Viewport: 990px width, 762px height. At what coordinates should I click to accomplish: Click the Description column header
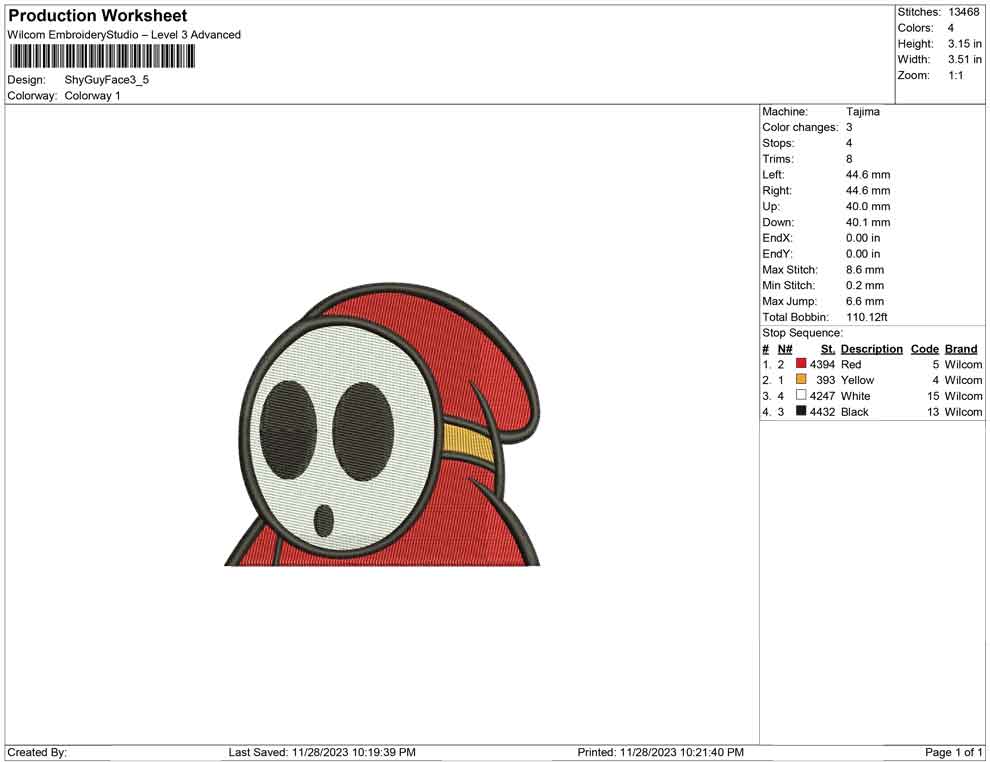point(871,349)
